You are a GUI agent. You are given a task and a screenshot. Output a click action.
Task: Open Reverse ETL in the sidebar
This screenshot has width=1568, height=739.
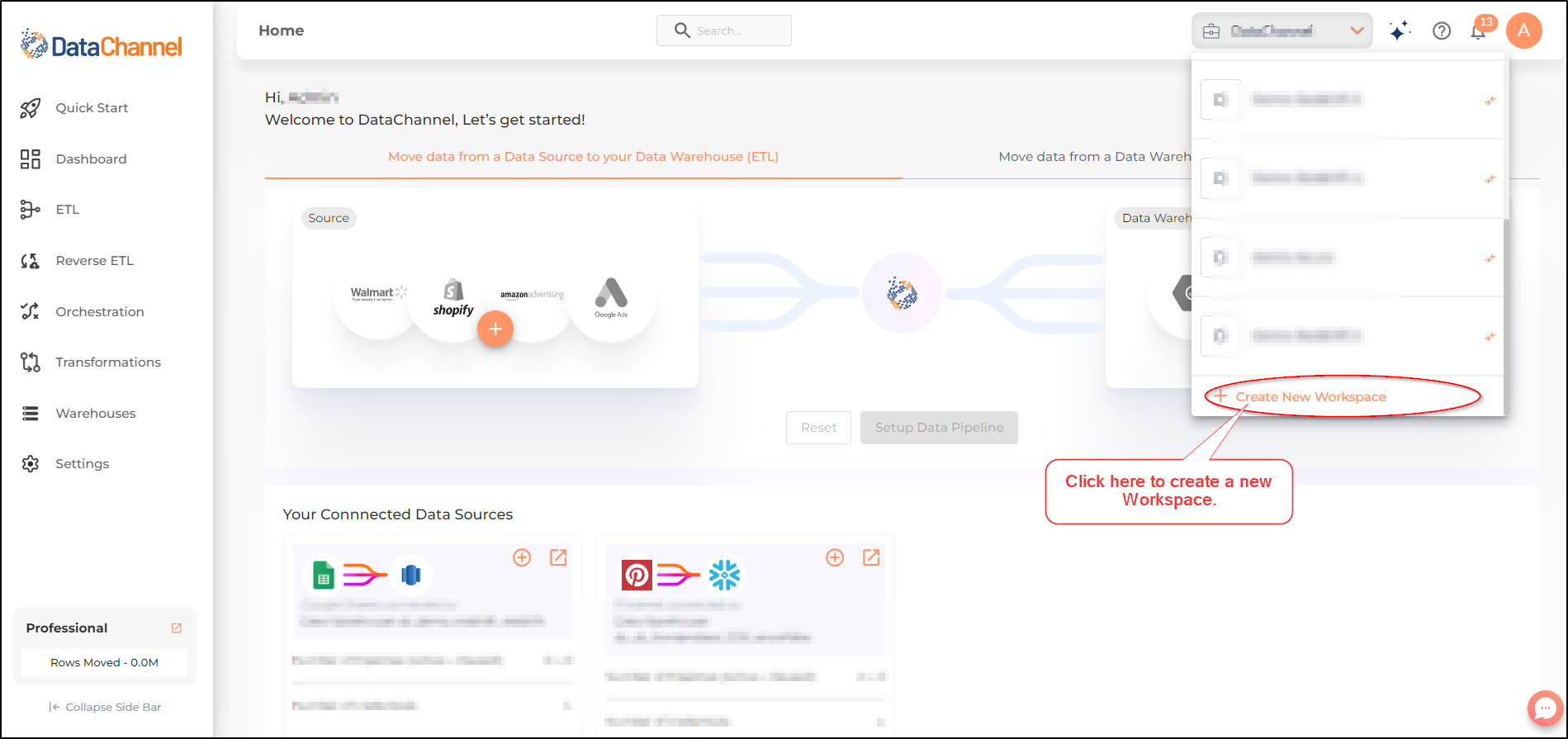coord(94,261)
